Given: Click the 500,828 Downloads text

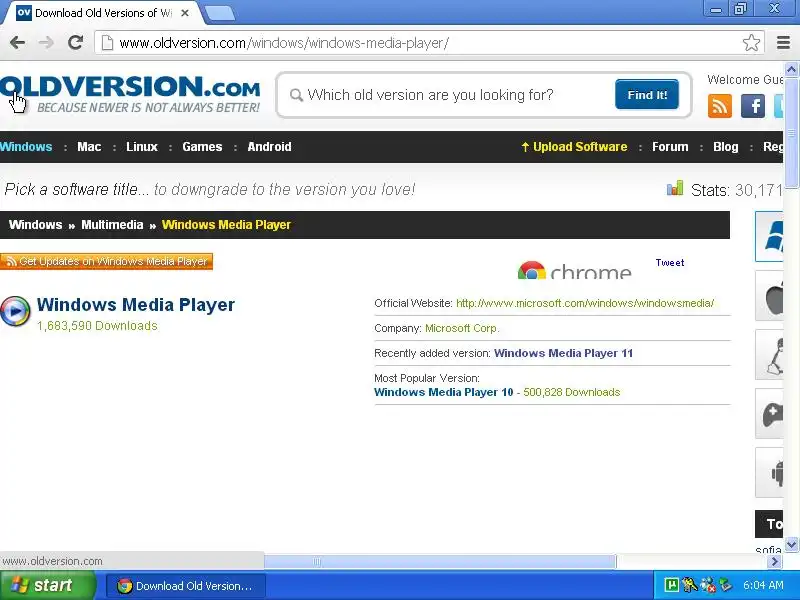Looking at the screenshot, I should (571, 392).
